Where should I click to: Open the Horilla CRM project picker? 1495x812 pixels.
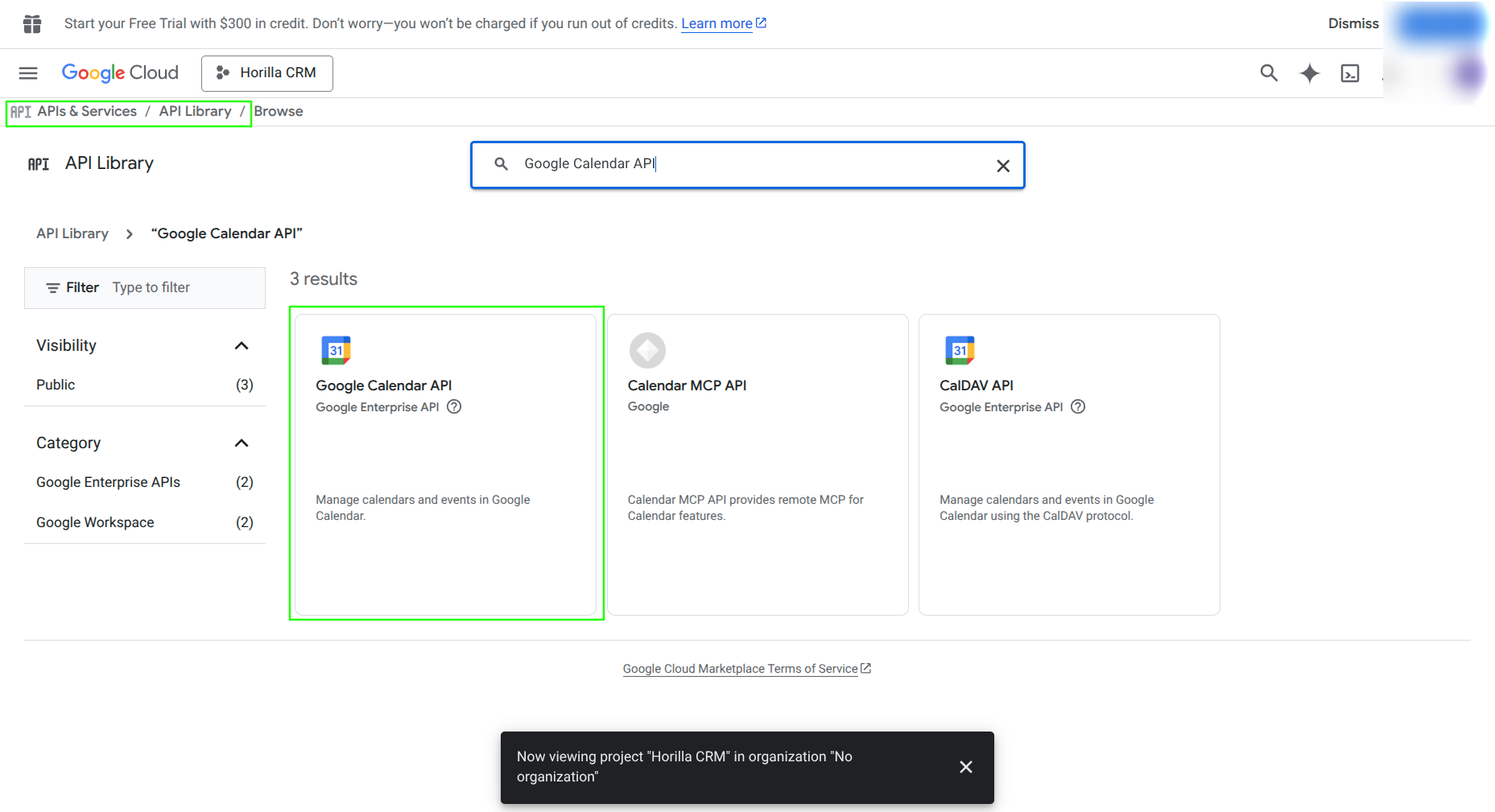click(266, 73)
